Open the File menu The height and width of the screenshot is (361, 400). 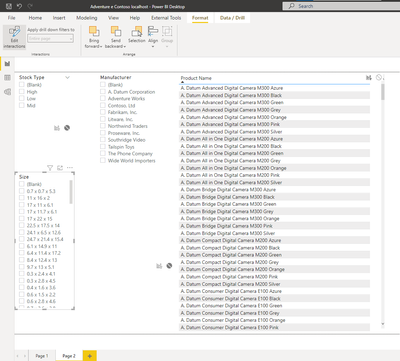(x=12, y=18)
